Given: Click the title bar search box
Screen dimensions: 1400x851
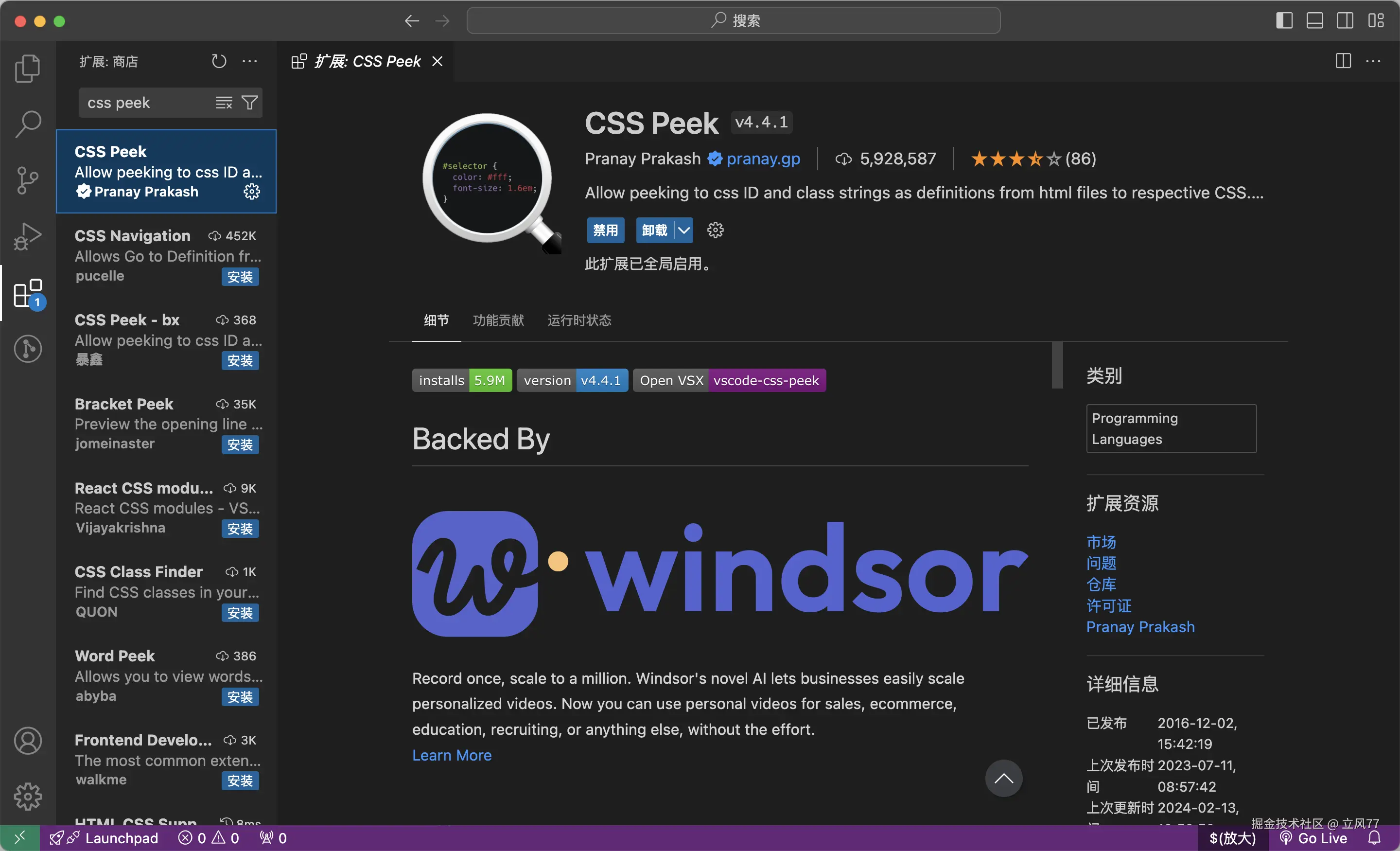Looking at the screenshot, I should 734,20.
